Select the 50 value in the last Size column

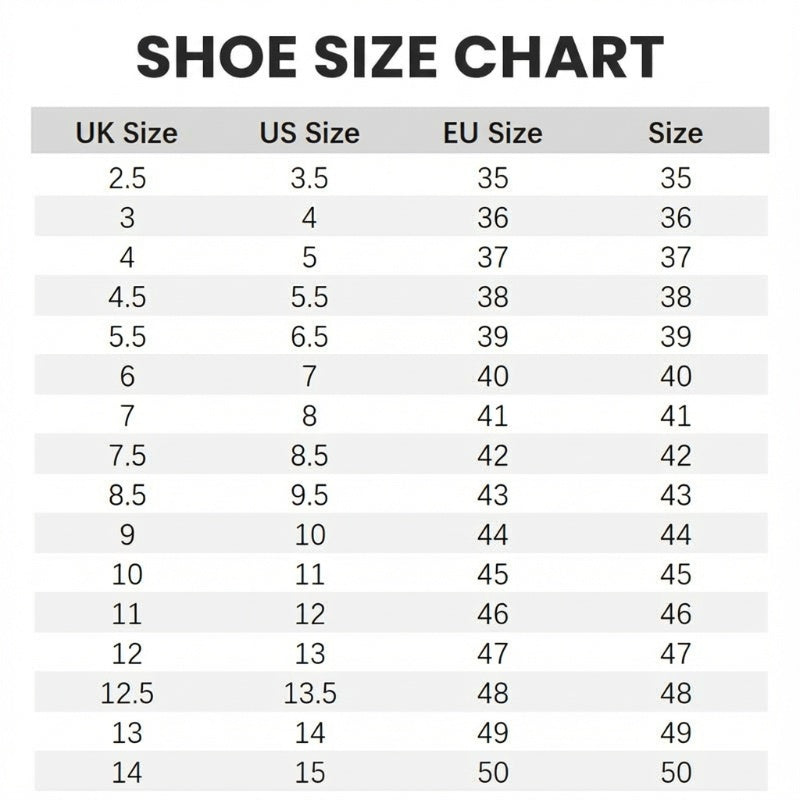pyautogui.click(x=676, y=772)
